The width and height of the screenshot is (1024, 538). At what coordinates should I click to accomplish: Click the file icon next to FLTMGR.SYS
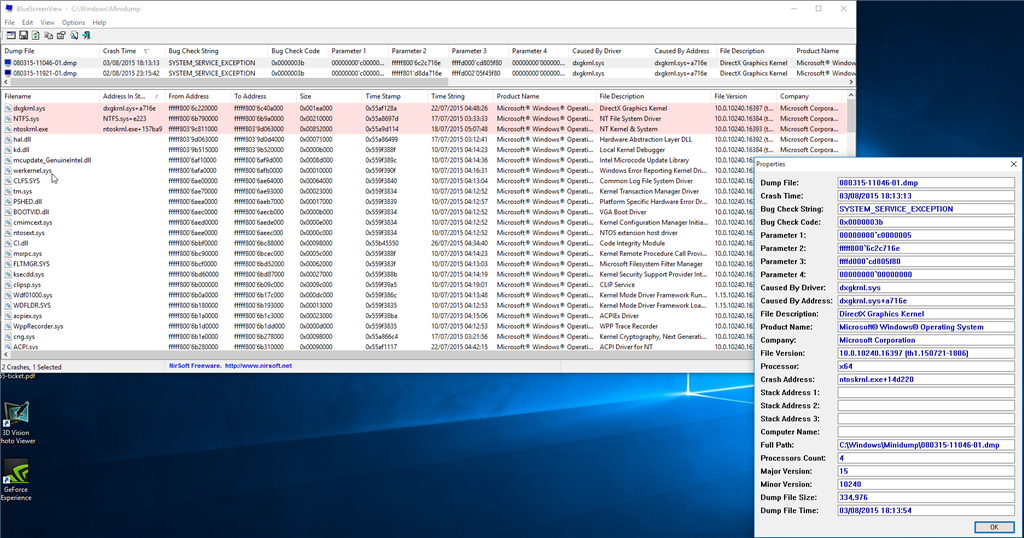[x=8, y=264]
